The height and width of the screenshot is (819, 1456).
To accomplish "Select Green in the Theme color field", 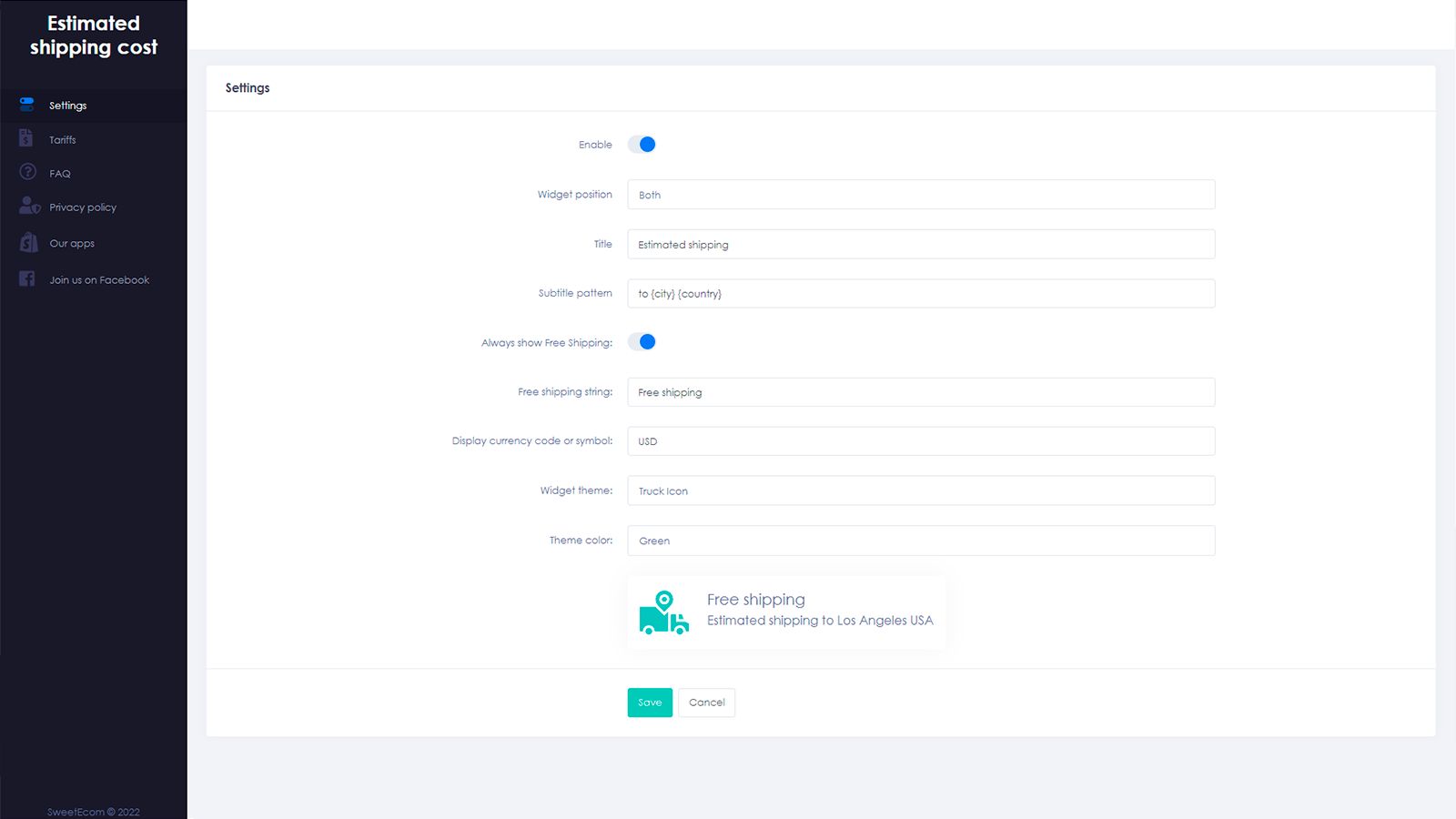I will [x=920, y=540].
